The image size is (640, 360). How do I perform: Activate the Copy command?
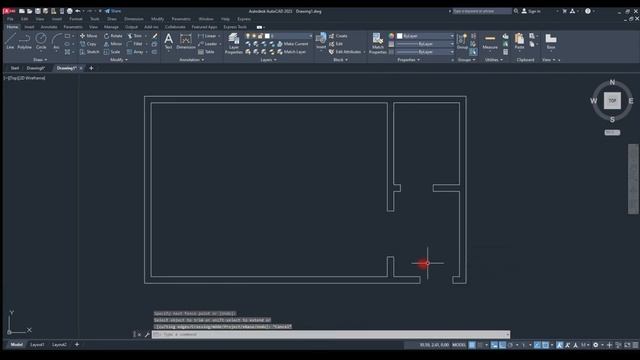(88, 44)
